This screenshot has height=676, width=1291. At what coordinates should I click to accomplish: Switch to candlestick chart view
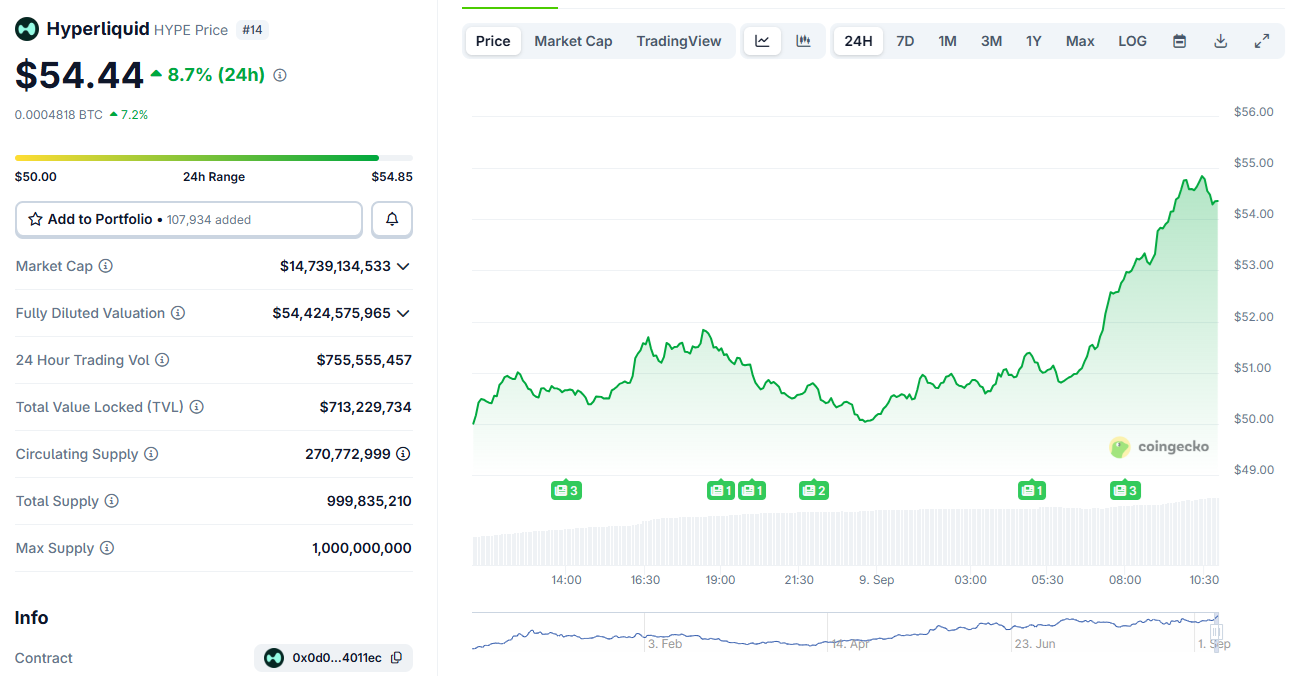[802, 40]
